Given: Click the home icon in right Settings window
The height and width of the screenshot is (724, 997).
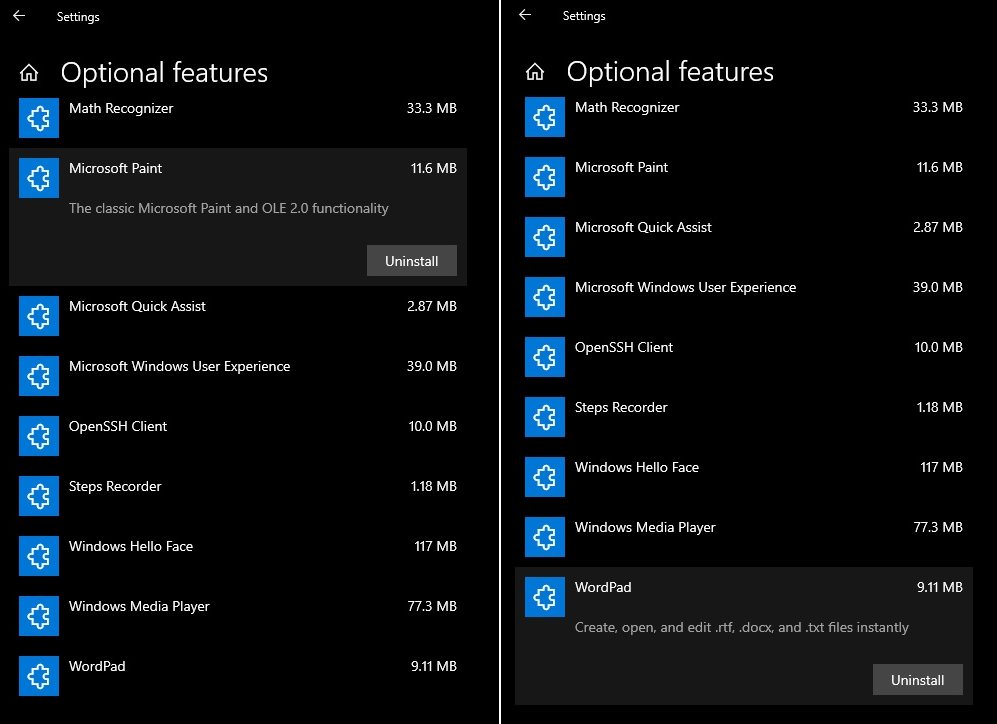Looking at the screenshot, I should [x=535, y=72].
